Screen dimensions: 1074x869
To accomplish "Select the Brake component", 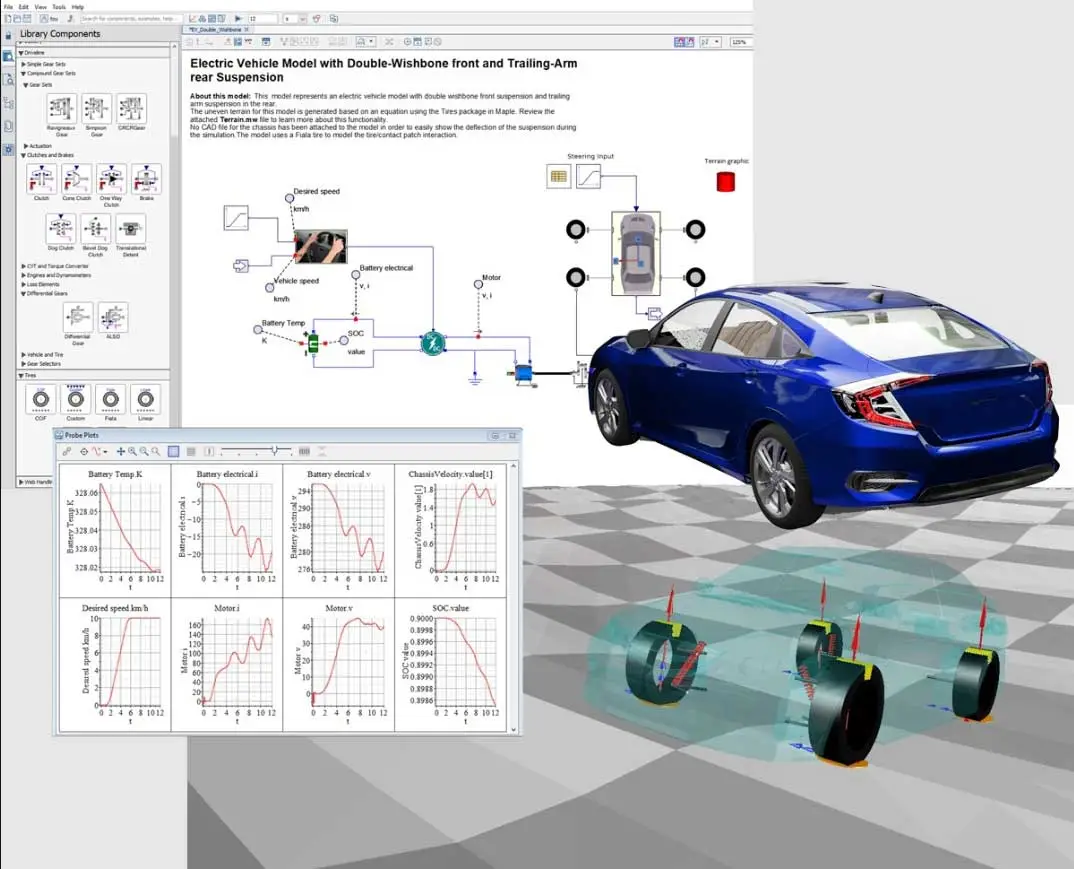I will 147,179.
